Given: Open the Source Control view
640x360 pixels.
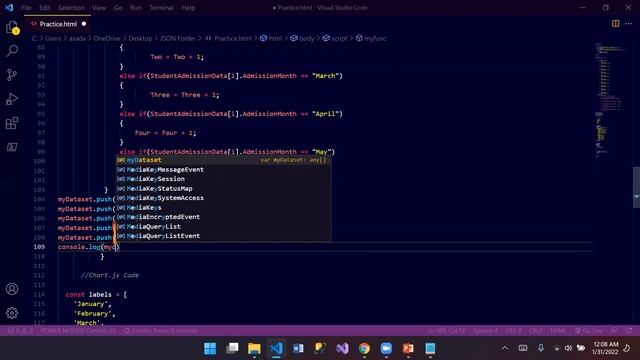Looking at the screenshot, I should pyautogui.click(x=12, y=75).
